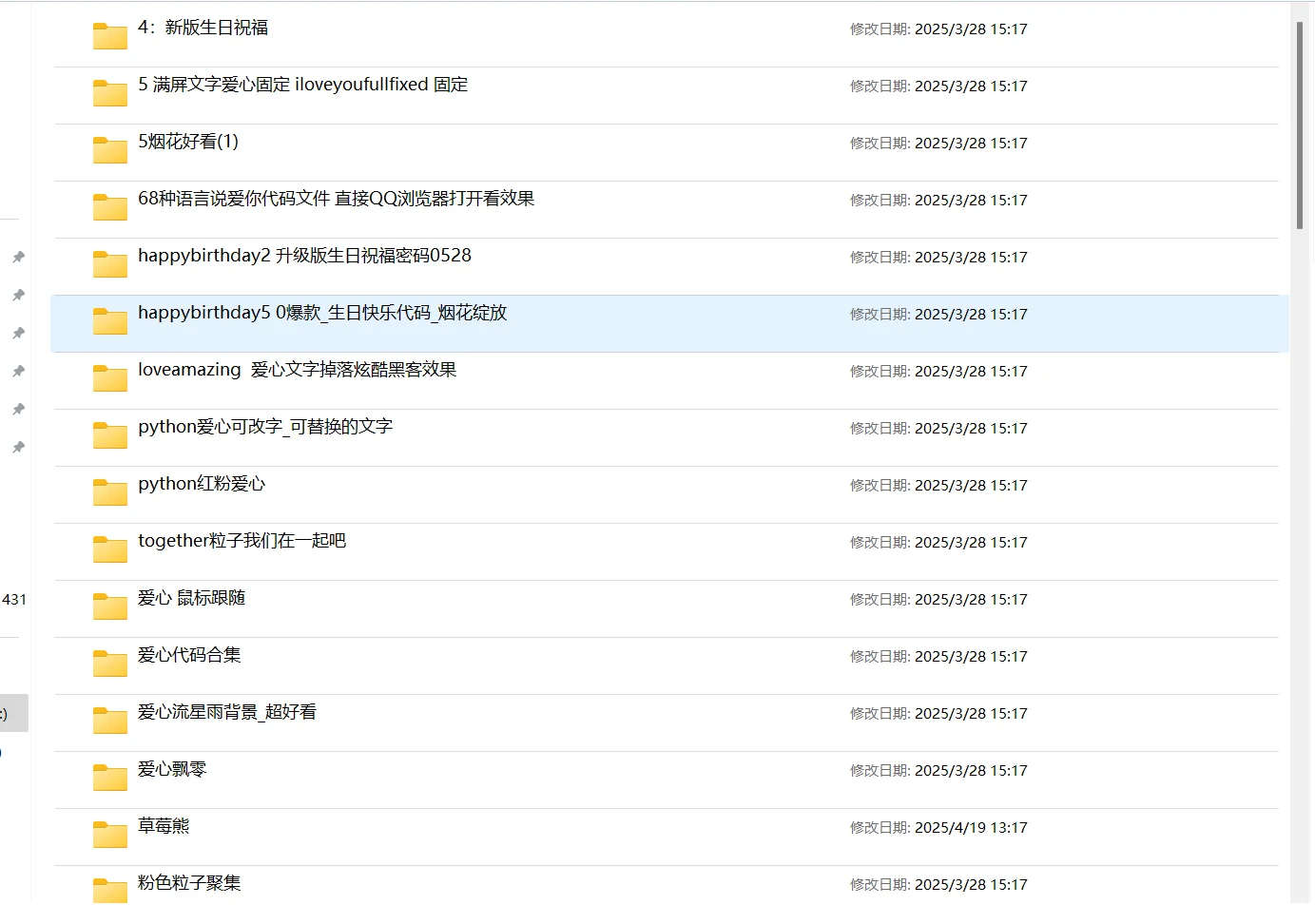
Task: Click the 431 label in the sidebar
Action: [15, 599]
